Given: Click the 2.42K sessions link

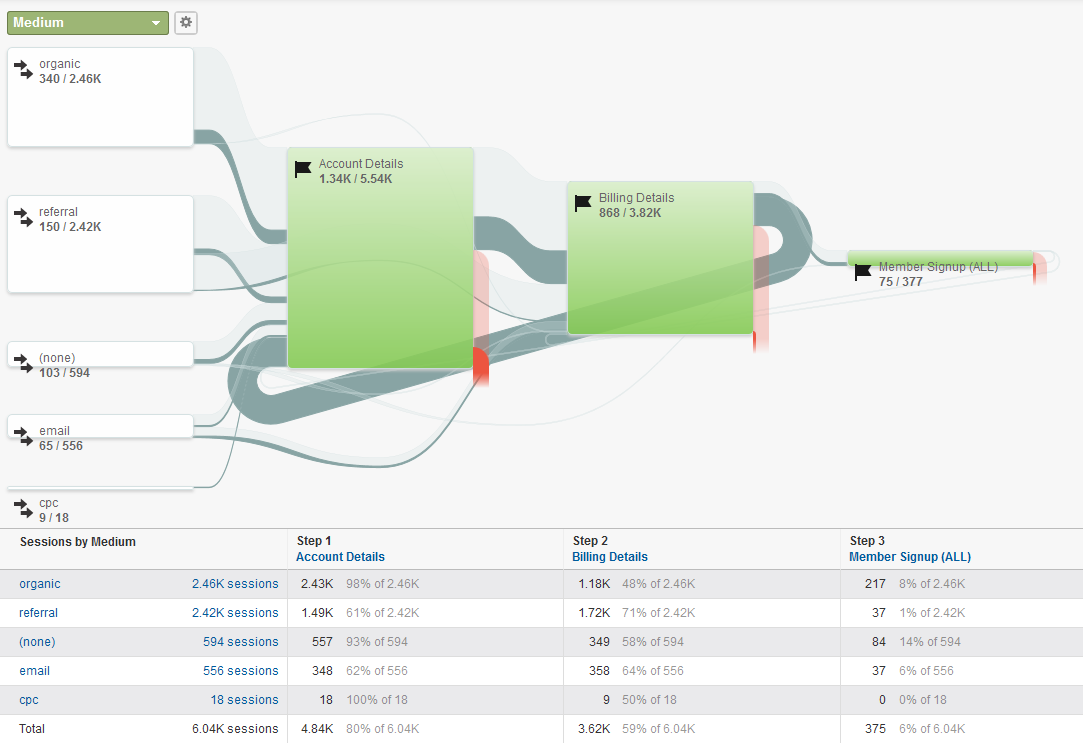Looking at the screenshot, I should 236,613.
